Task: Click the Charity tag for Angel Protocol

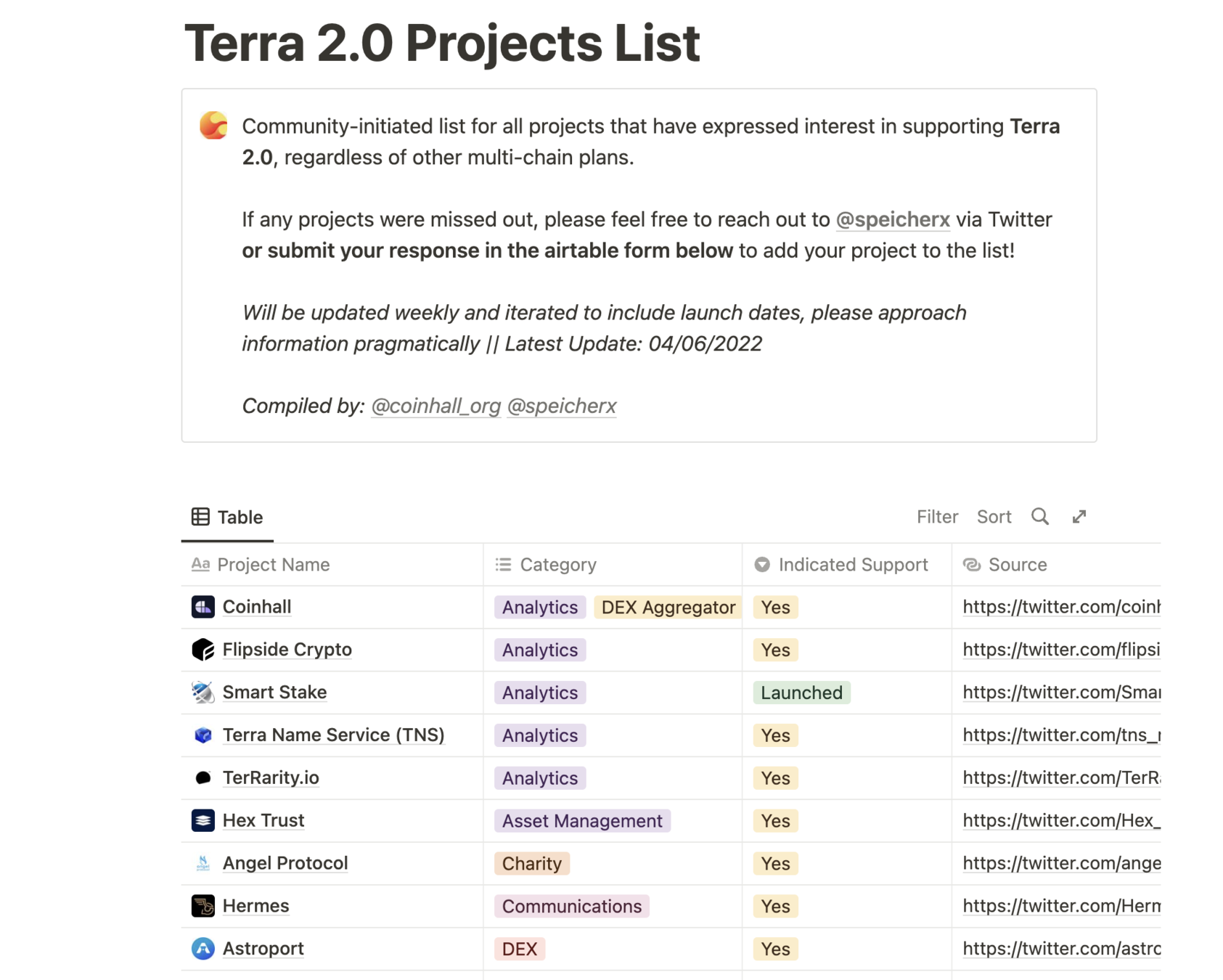Action: tap(532, 864)
